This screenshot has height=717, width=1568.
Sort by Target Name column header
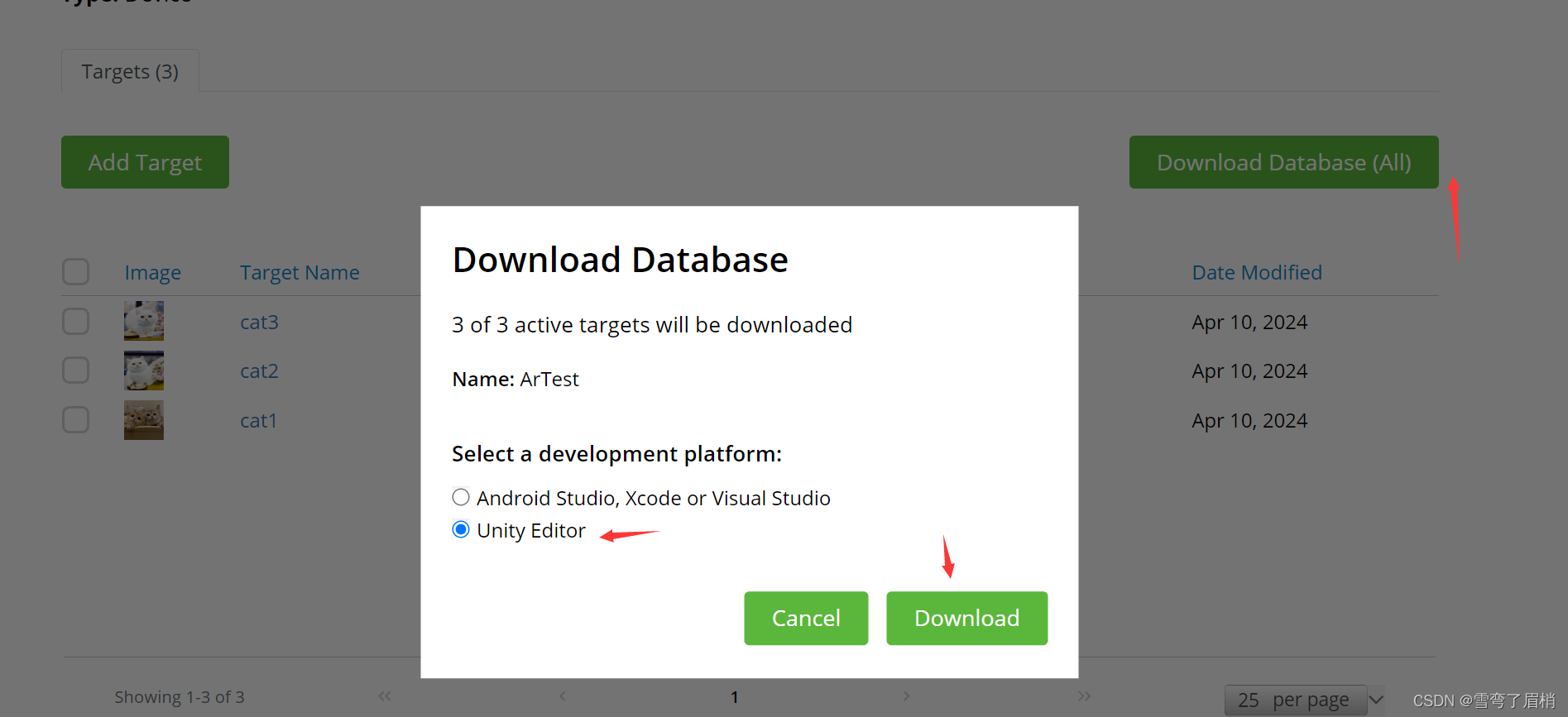point(300,272)
